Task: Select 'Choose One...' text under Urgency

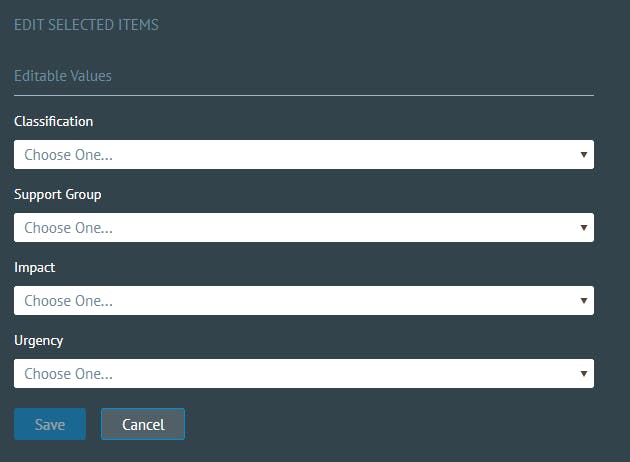Action: pos(68,374)
